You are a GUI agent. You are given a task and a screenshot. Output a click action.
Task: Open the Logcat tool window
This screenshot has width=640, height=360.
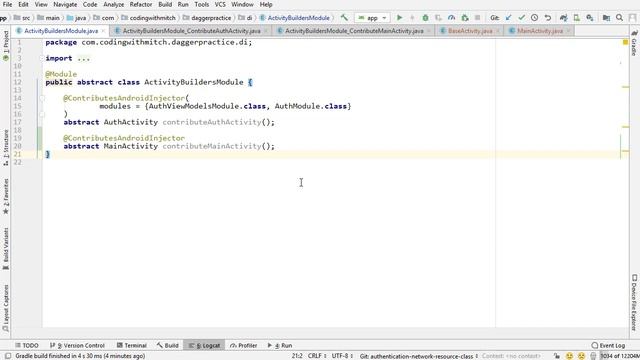coord(204,345)
